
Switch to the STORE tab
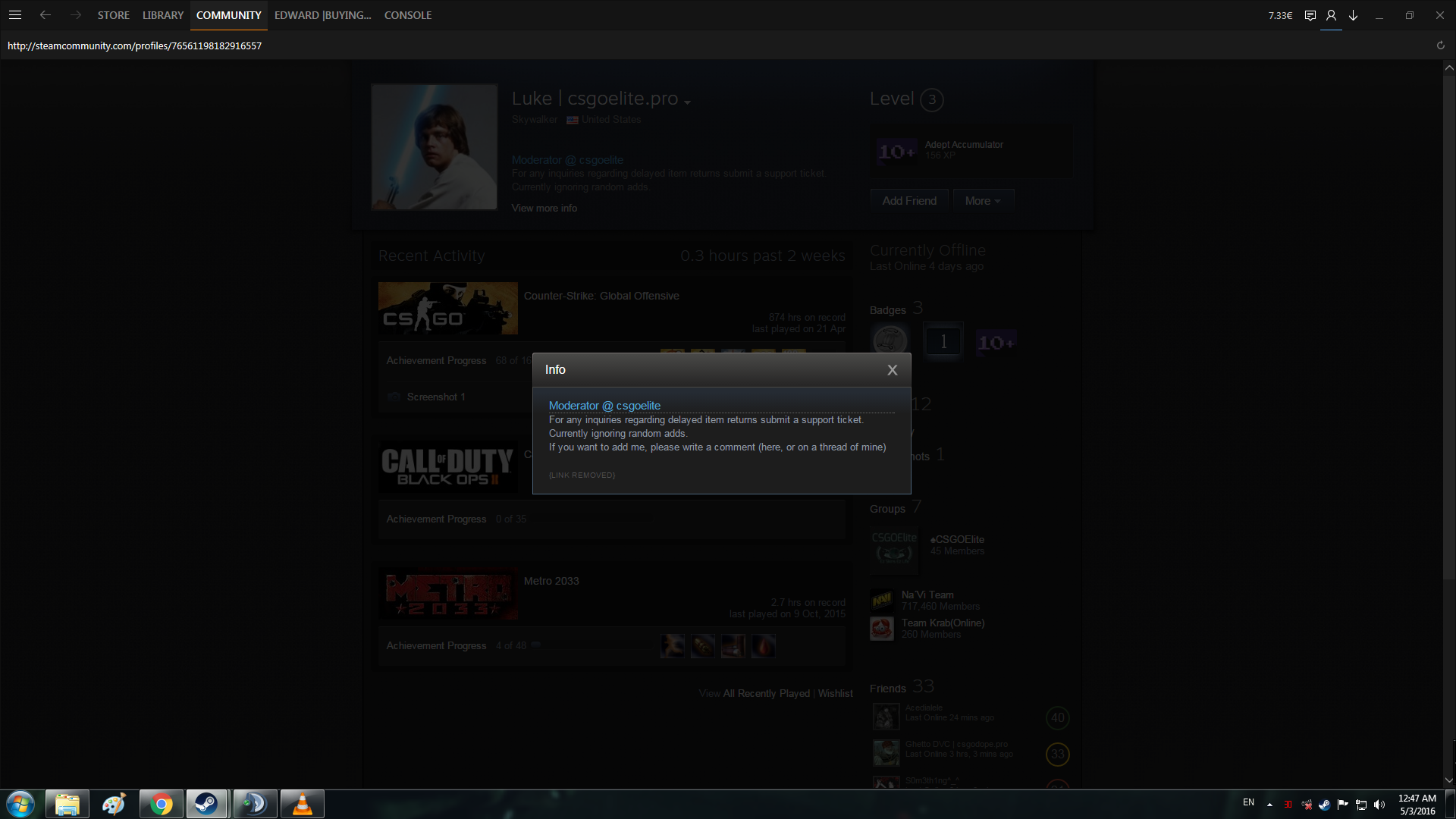113,15
